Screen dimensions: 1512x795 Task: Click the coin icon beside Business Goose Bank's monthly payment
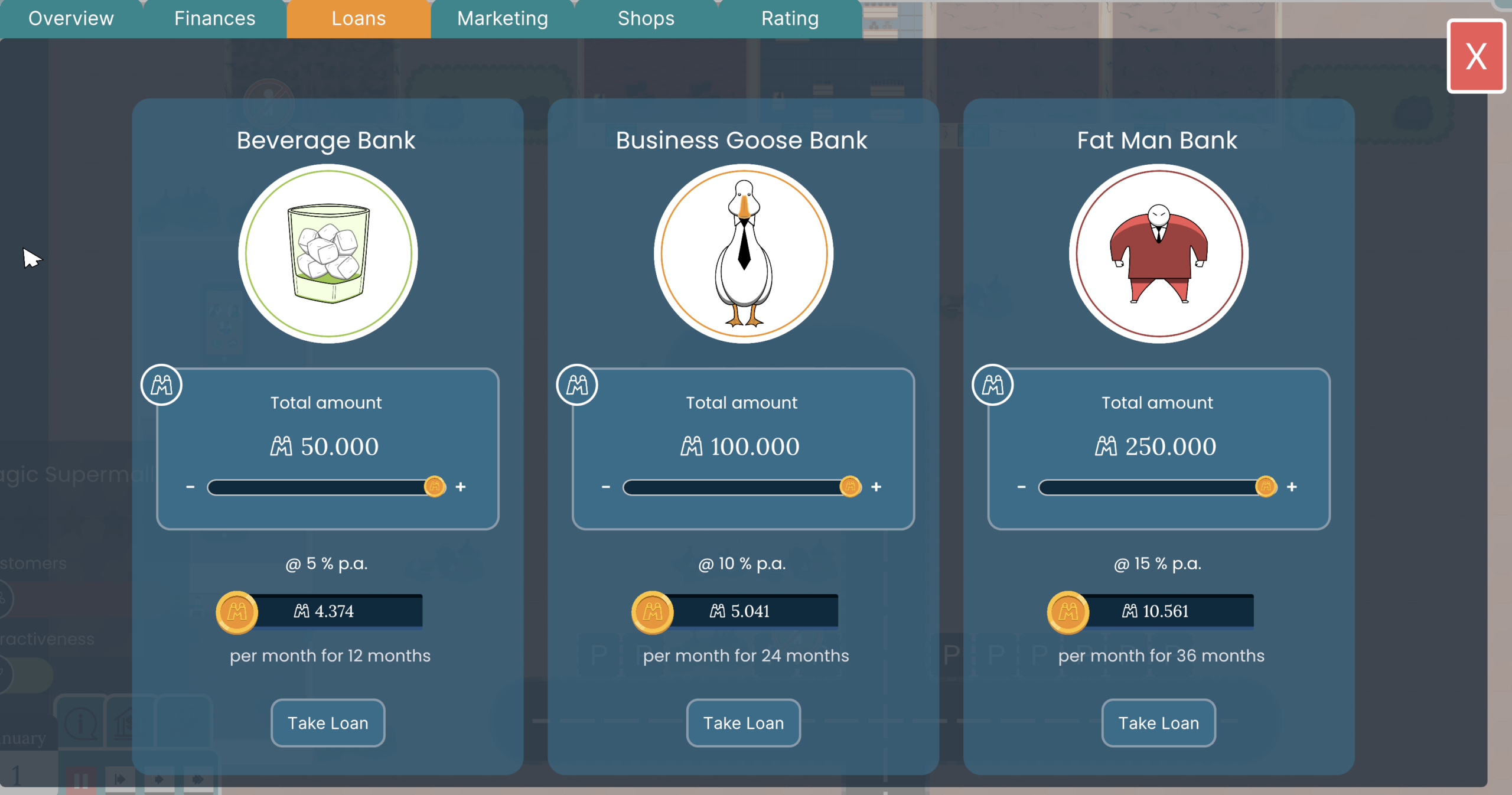(x=651, y=612)
